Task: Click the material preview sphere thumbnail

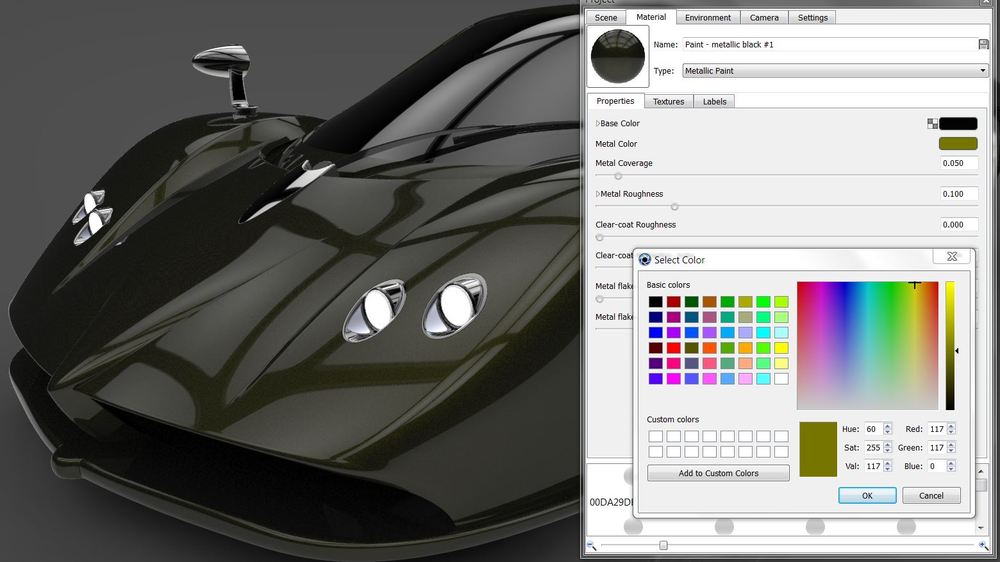Action: click(x=619, y=56)
